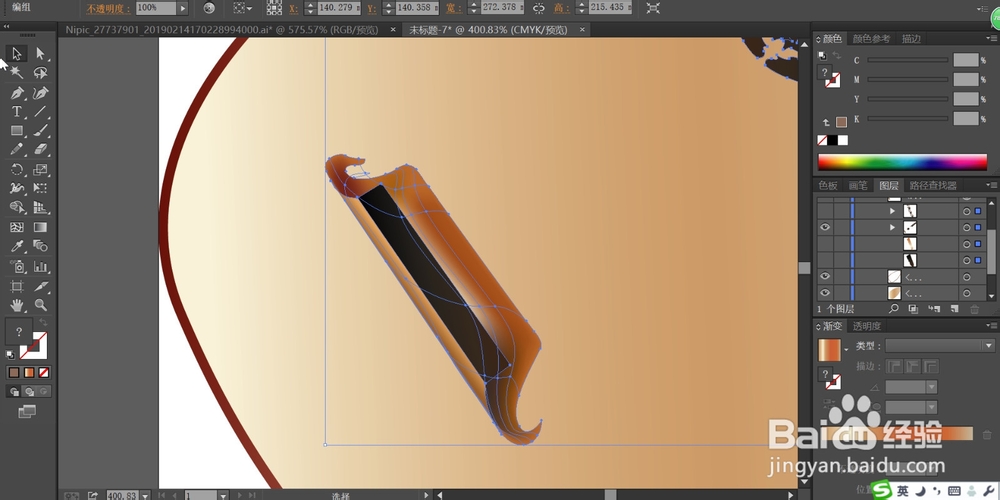Set fill mode to Gradient in toolbox

(x=29, y=372)
